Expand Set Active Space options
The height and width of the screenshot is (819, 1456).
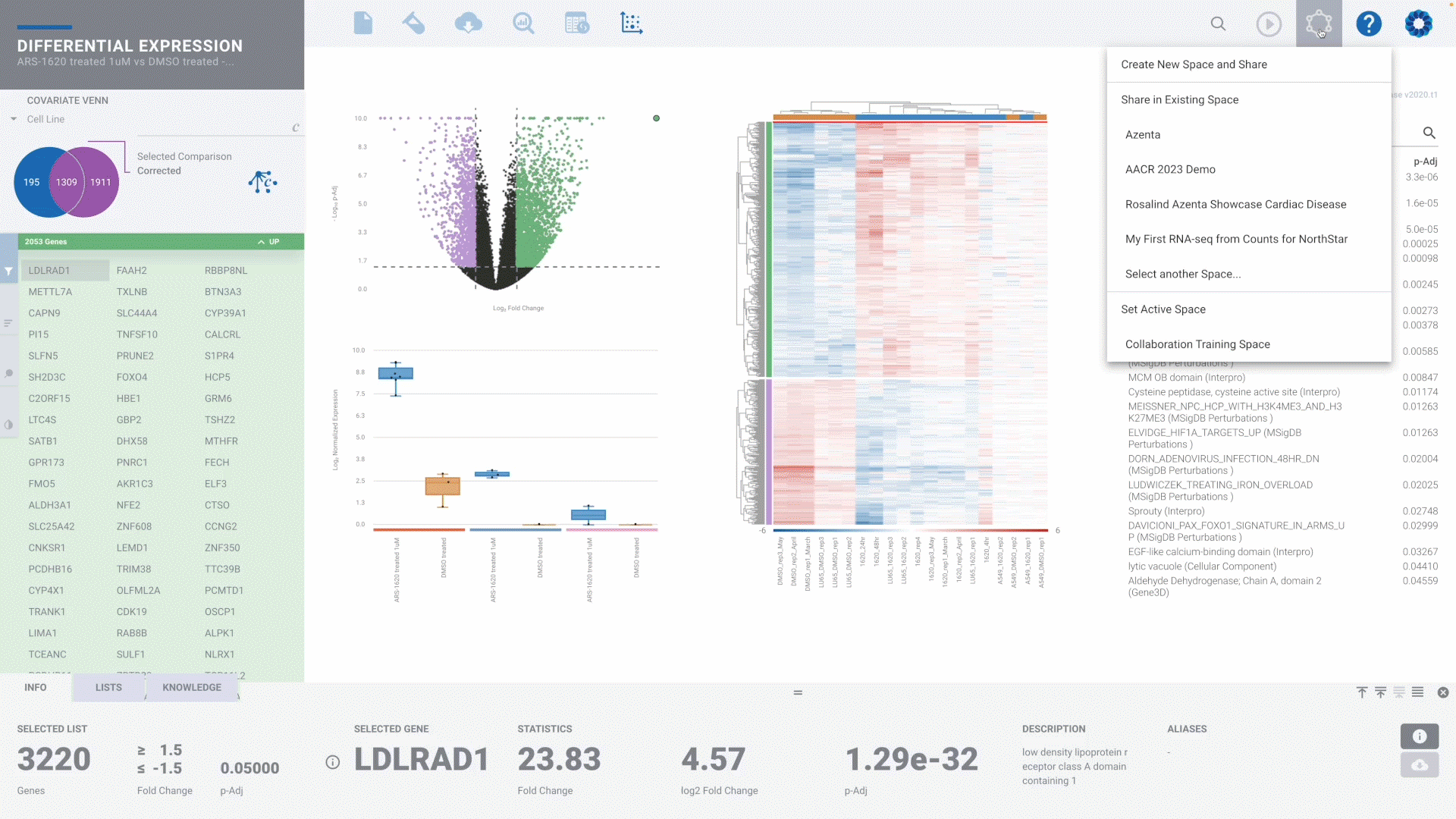coord(1163,308)
